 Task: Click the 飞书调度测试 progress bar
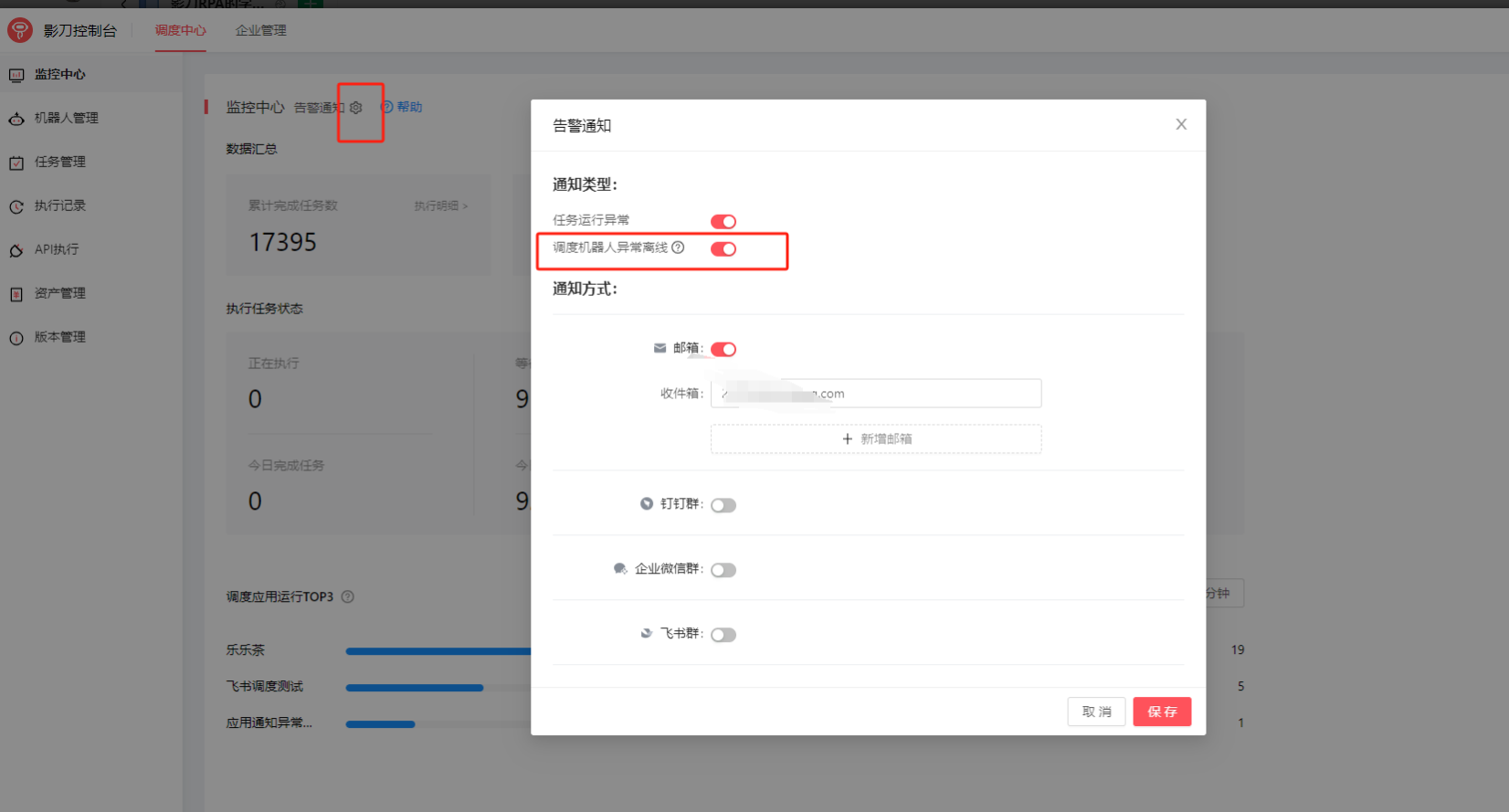pyautogui.click(x=415, y=688)
